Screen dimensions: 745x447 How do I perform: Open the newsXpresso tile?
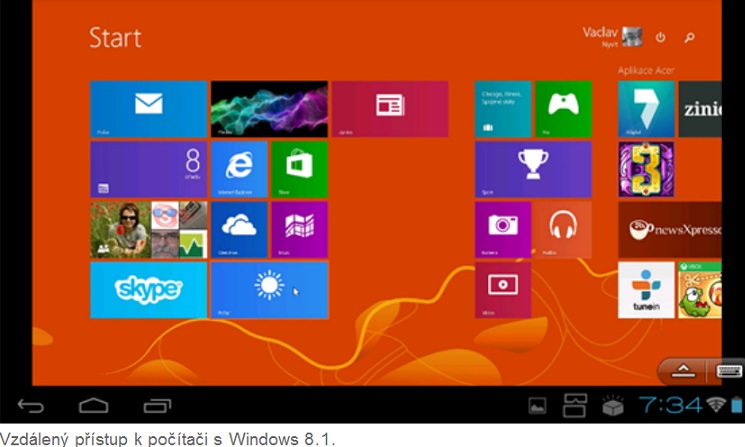[670, 230]
